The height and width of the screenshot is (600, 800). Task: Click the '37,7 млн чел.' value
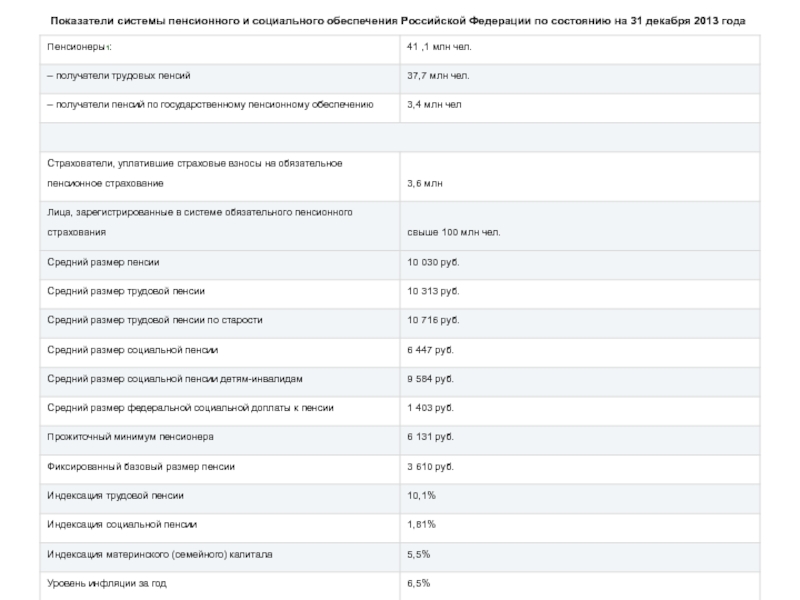point(438,75)
